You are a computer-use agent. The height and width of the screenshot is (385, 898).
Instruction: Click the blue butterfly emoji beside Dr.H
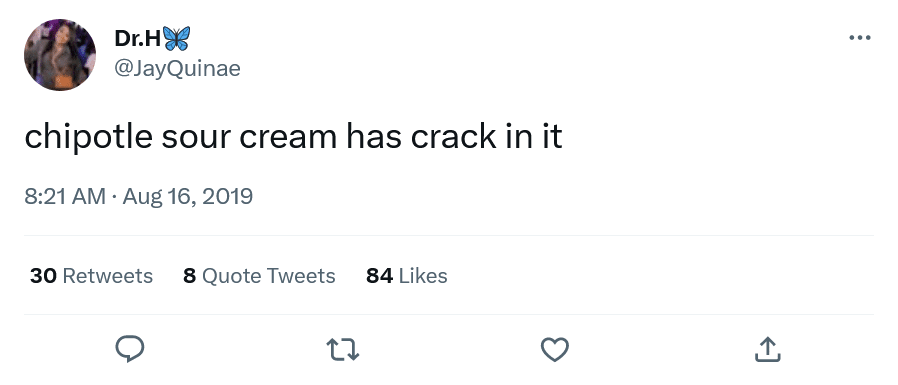point(176,38)
